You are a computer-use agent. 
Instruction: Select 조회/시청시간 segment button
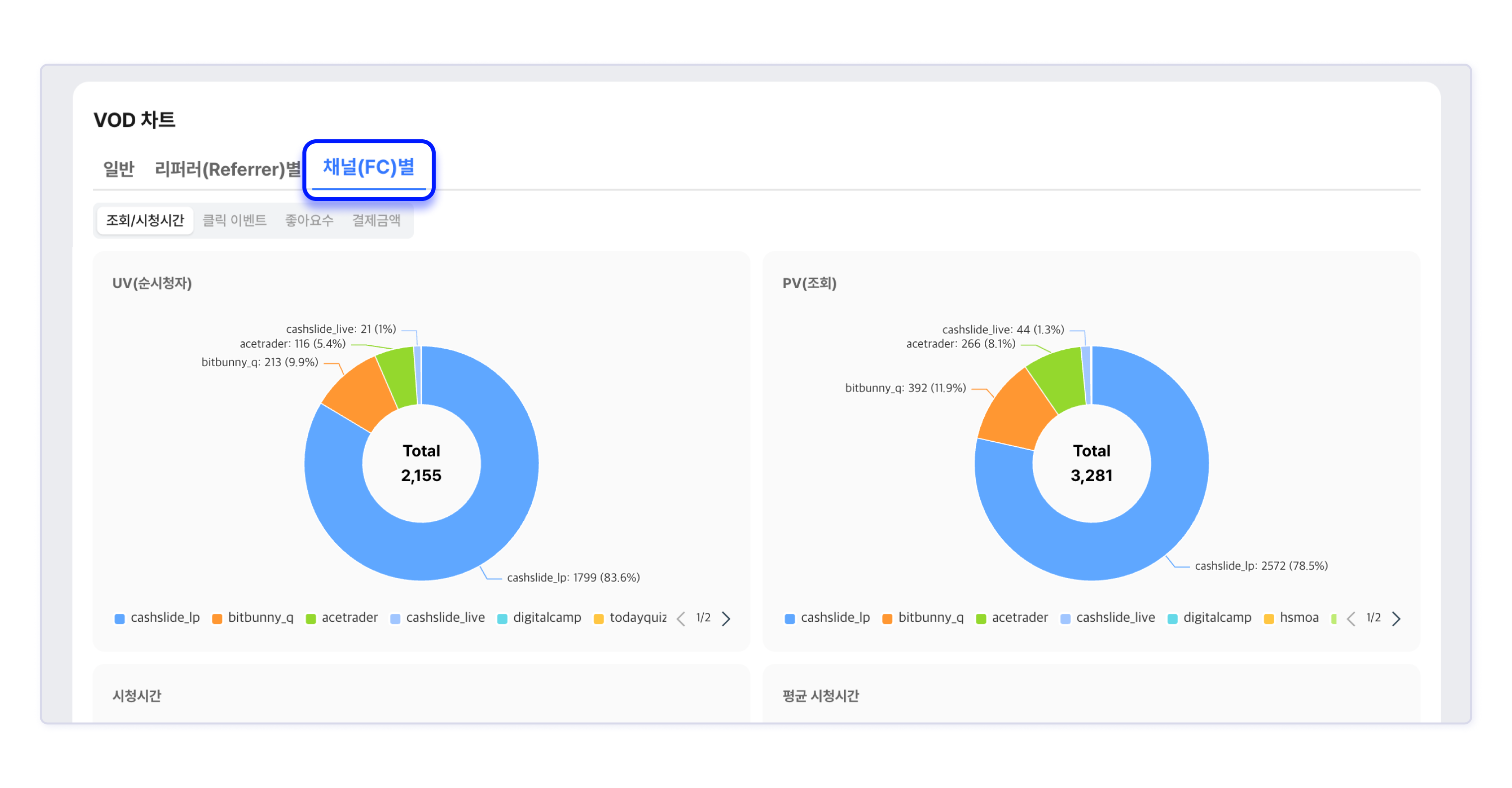point(144,220)
